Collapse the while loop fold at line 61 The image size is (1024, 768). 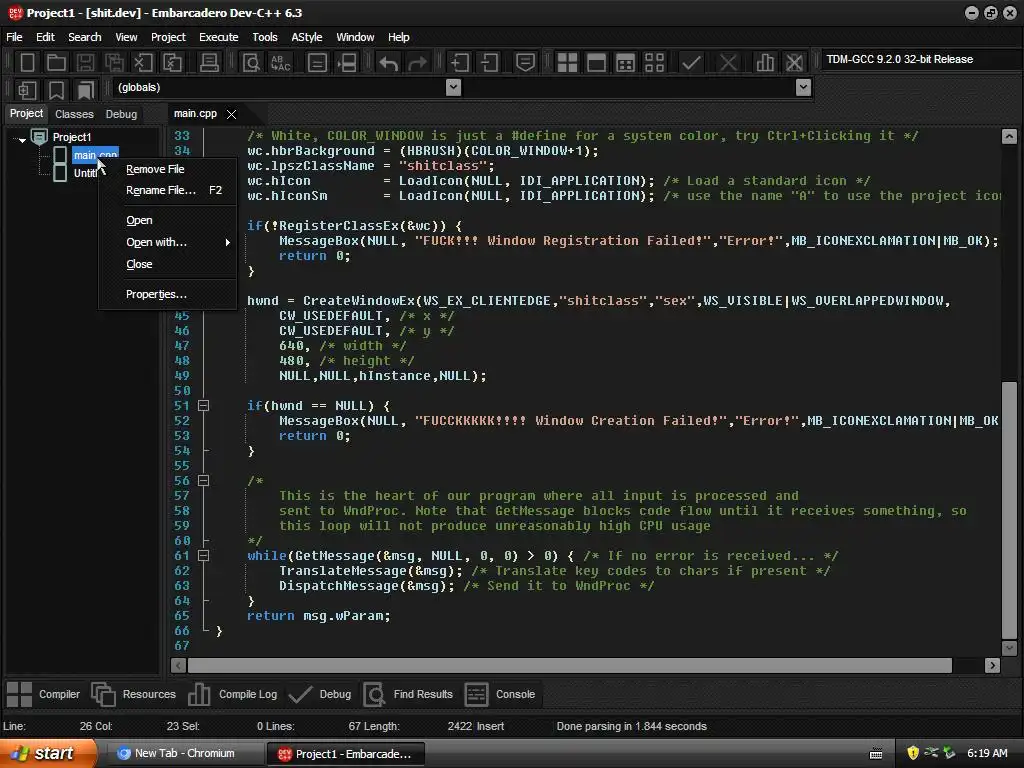click(204, 556)
